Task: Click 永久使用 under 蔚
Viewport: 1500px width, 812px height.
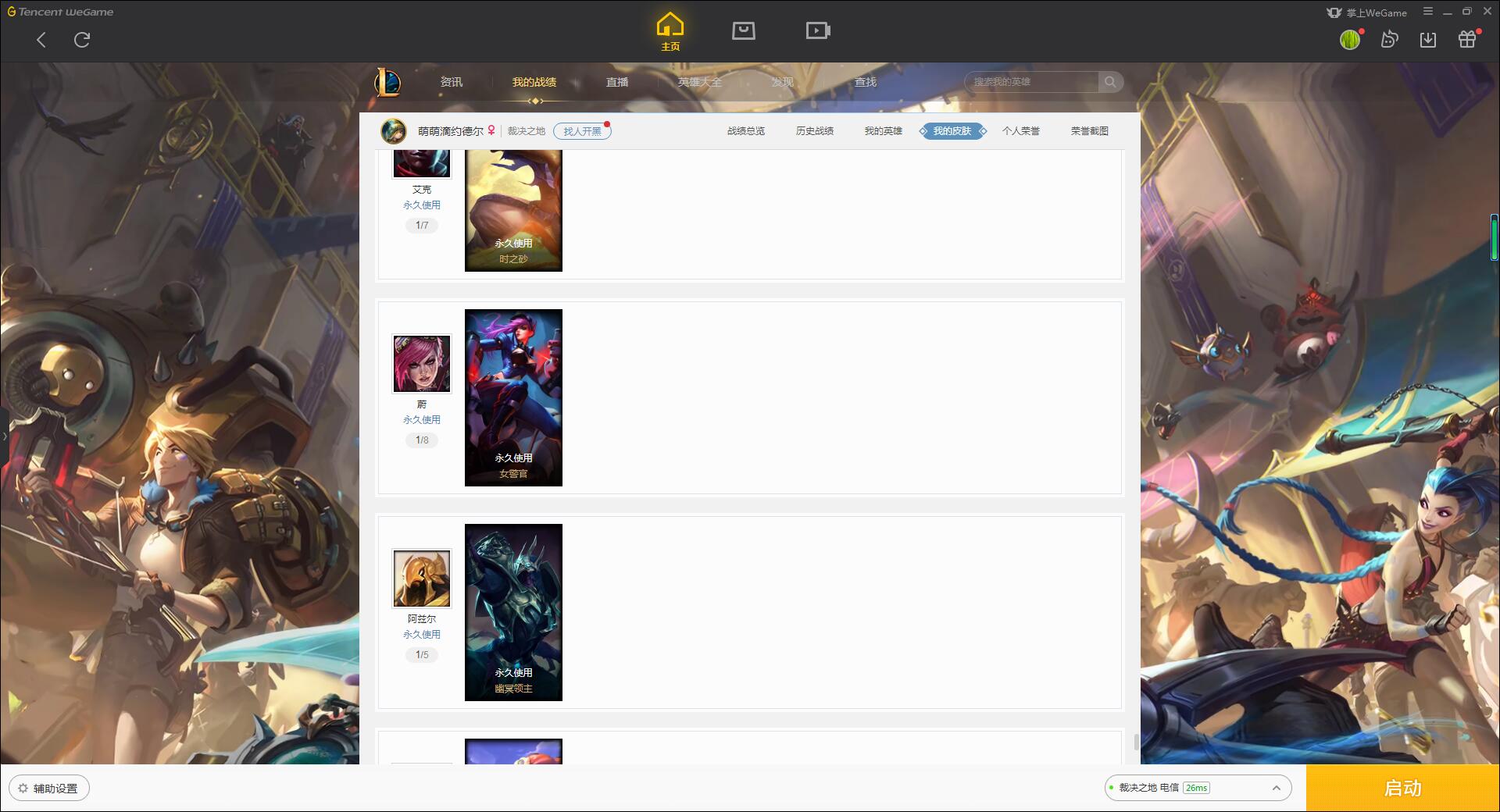Action: click(x=422, y=420)
